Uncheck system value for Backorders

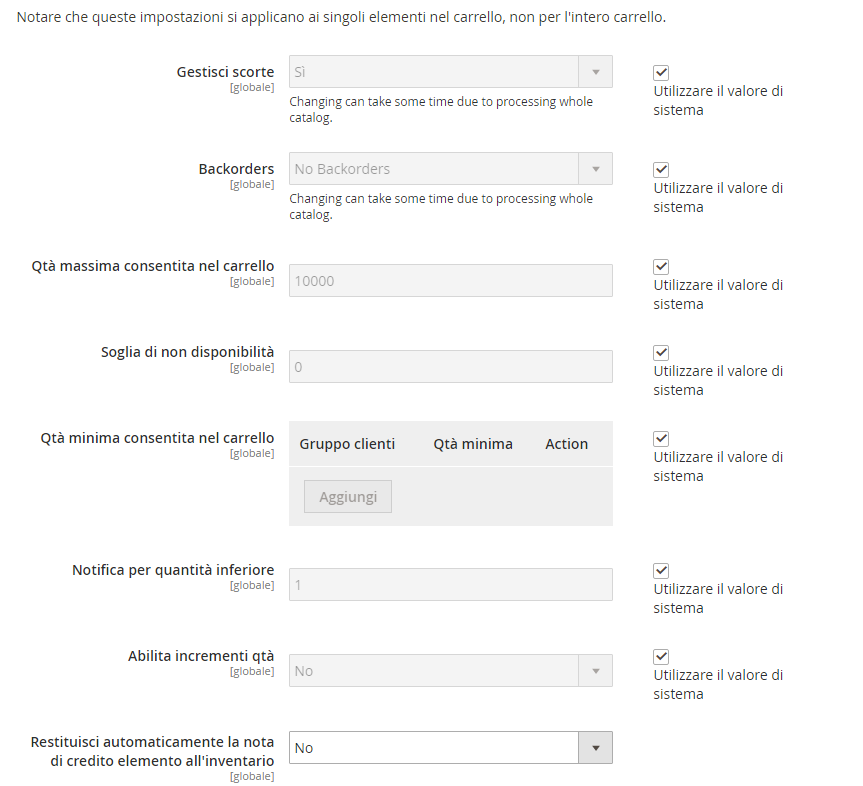pyautogui.click(x=661, y=169)
